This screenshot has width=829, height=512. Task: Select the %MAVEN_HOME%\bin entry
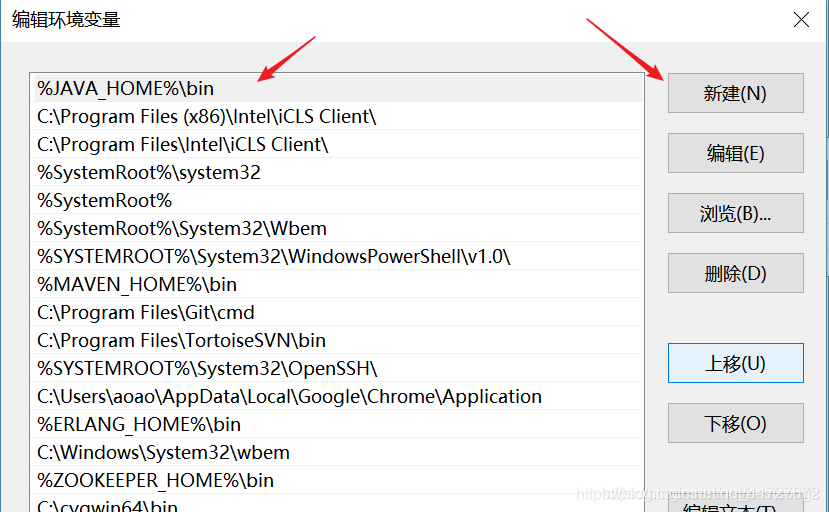(337, 285)
